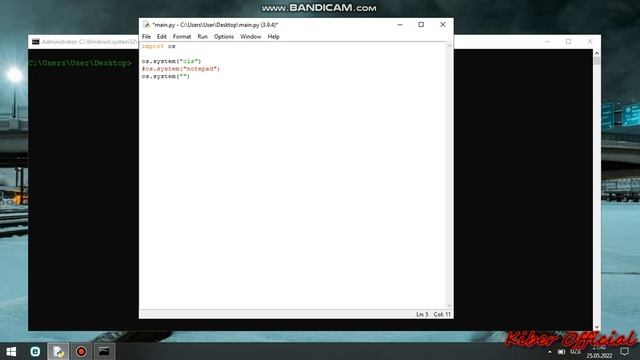Screen dimensions: 640x360
Task: Click the Col: 11 status bar indicator
Action: click(x=442, y=314)
